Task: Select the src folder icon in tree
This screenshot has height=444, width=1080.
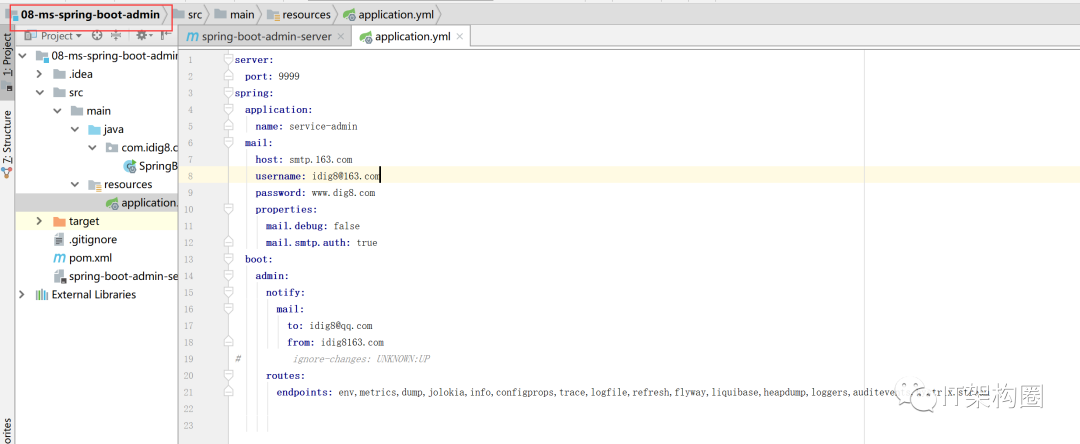Action: click(59, 92)
